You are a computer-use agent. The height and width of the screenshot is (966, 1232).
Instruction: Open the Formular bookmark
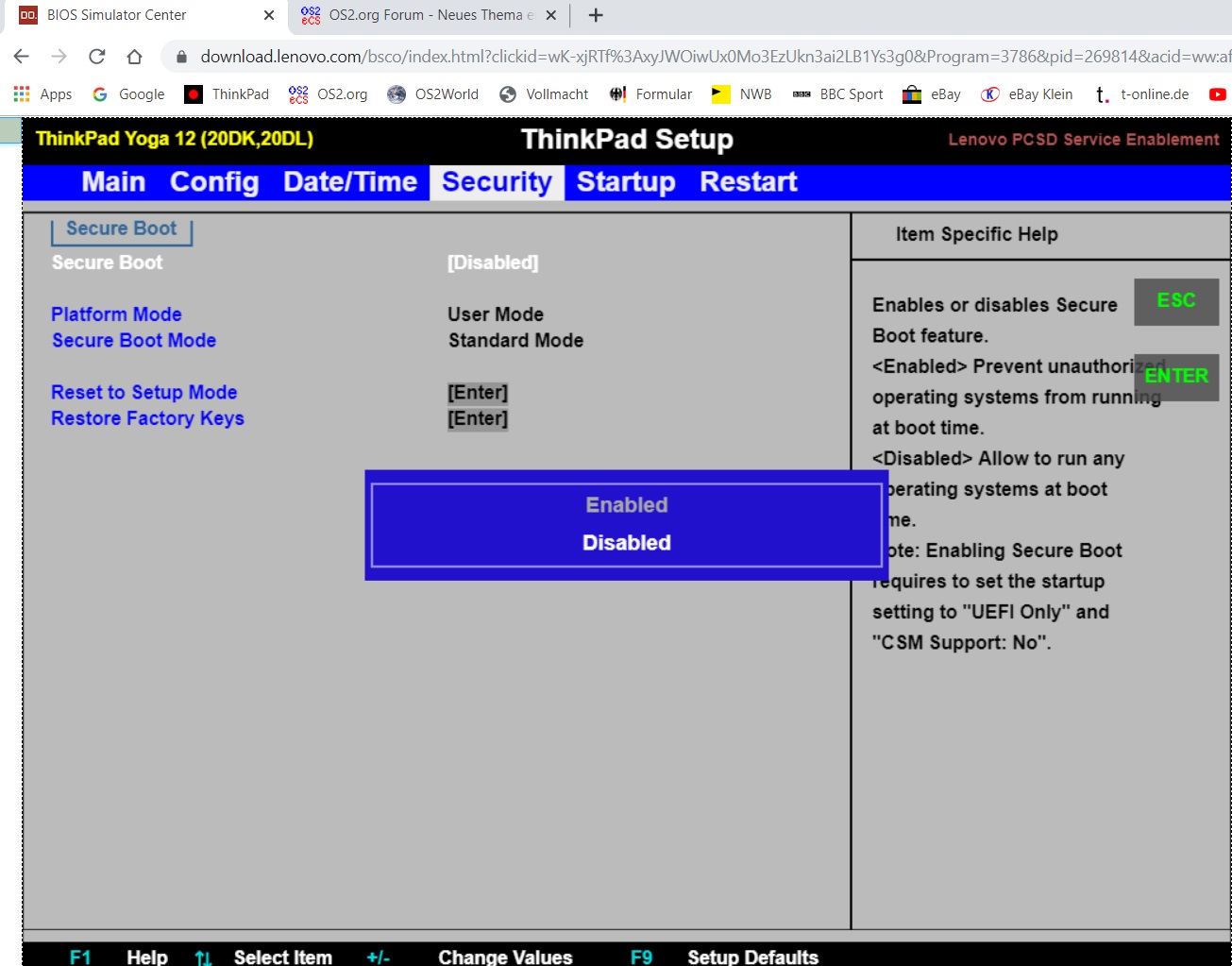pos(650,94)
